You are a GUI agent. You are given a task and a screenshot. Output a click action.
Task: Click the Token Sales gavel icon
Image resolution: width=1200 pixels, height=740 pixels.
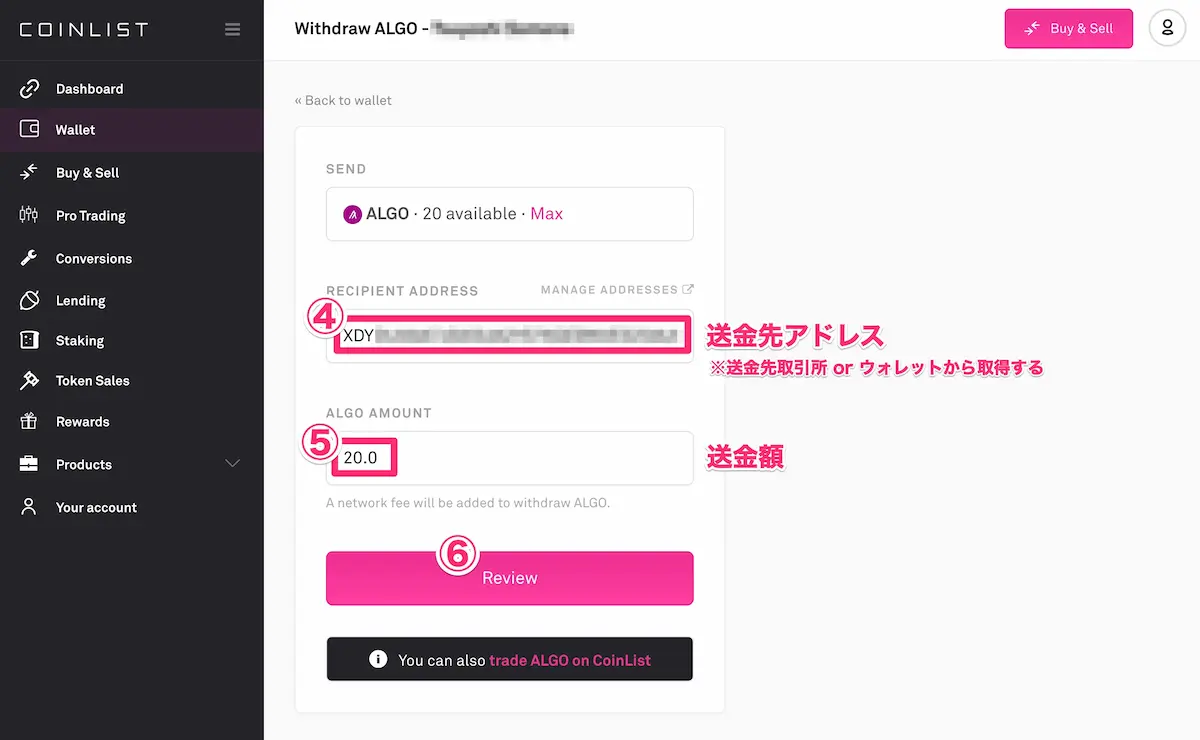[x=29, y=380]
